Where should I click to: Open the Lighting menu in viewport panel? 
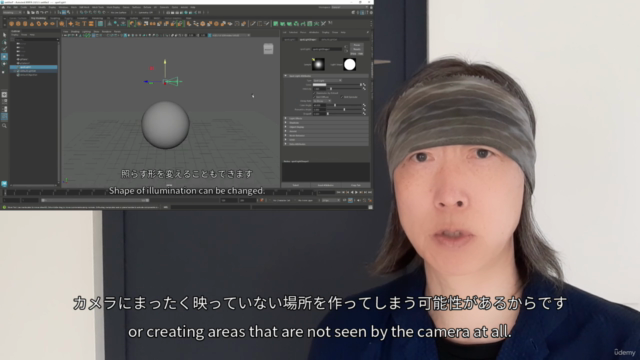(x=87, y=31)
